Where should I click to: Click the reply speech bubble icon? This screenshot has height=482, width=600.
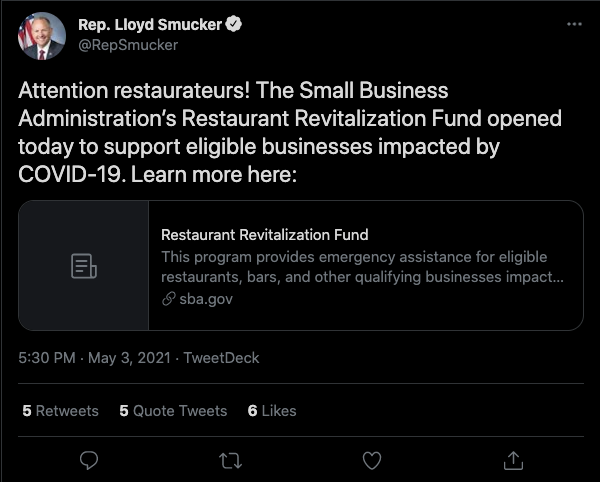[x=89, y=460]
